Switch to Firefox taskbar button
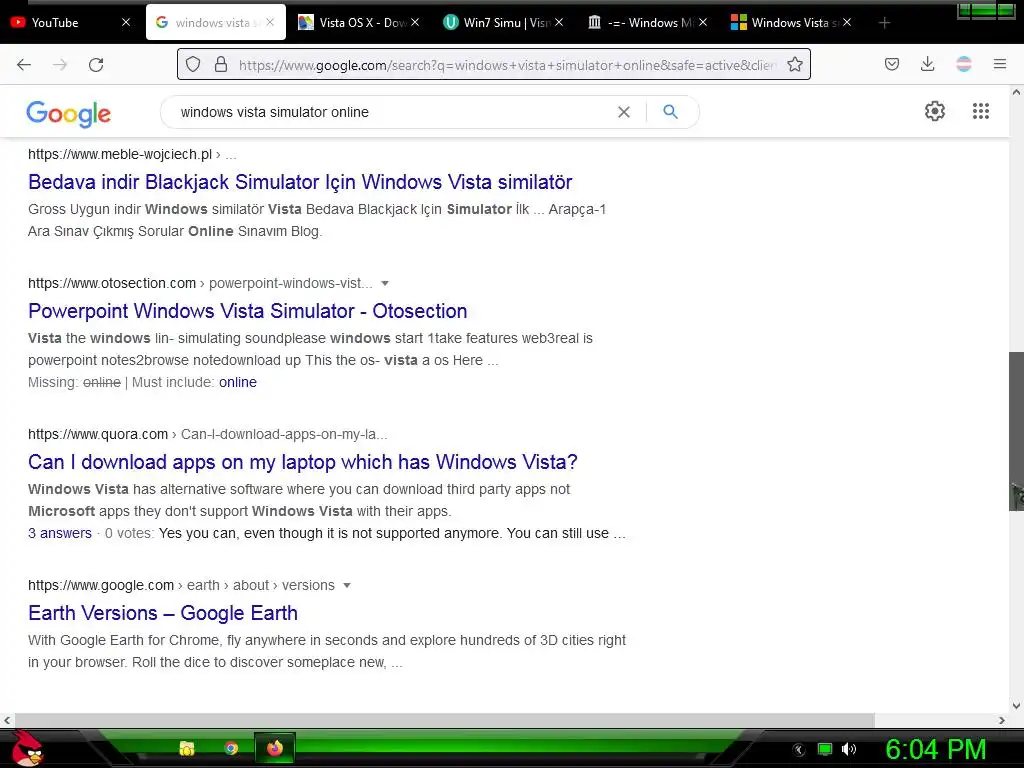 pos(274,748)
